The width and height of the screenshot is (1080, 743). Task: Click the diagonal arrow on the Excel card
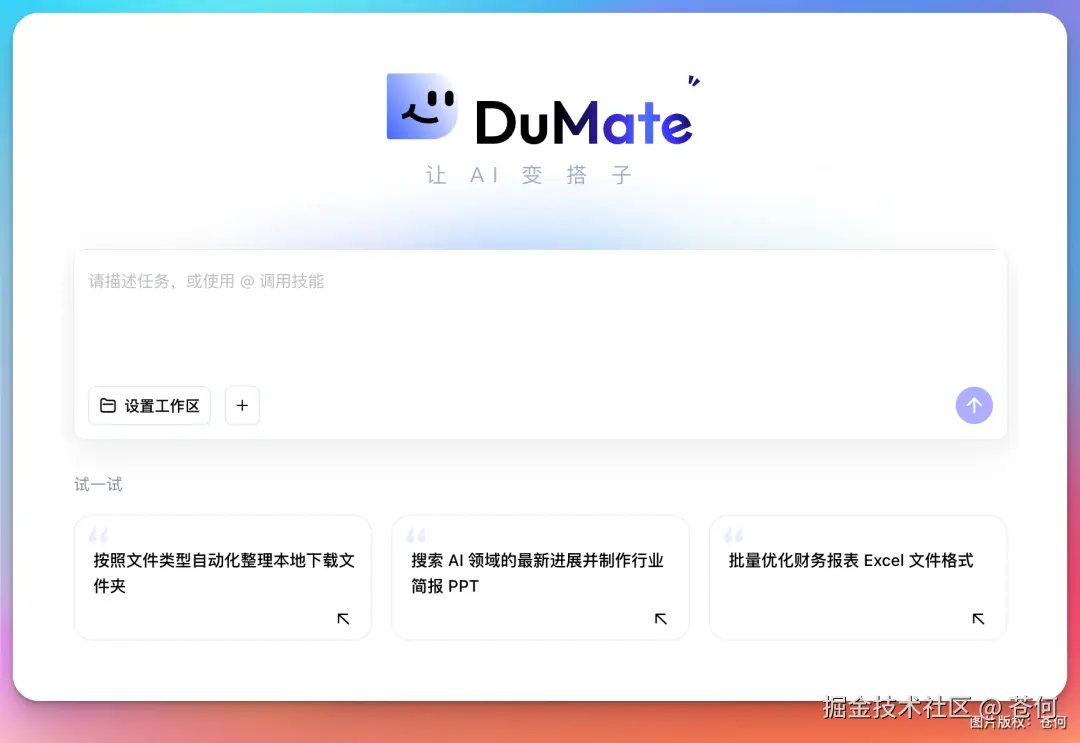pyautogui.click(x=978, y=619)
